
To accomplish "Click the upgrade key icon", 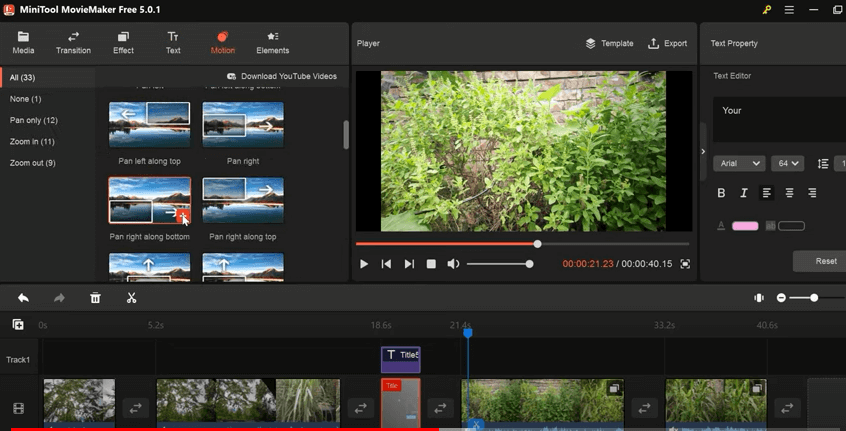I will click(x=766, y=10).
